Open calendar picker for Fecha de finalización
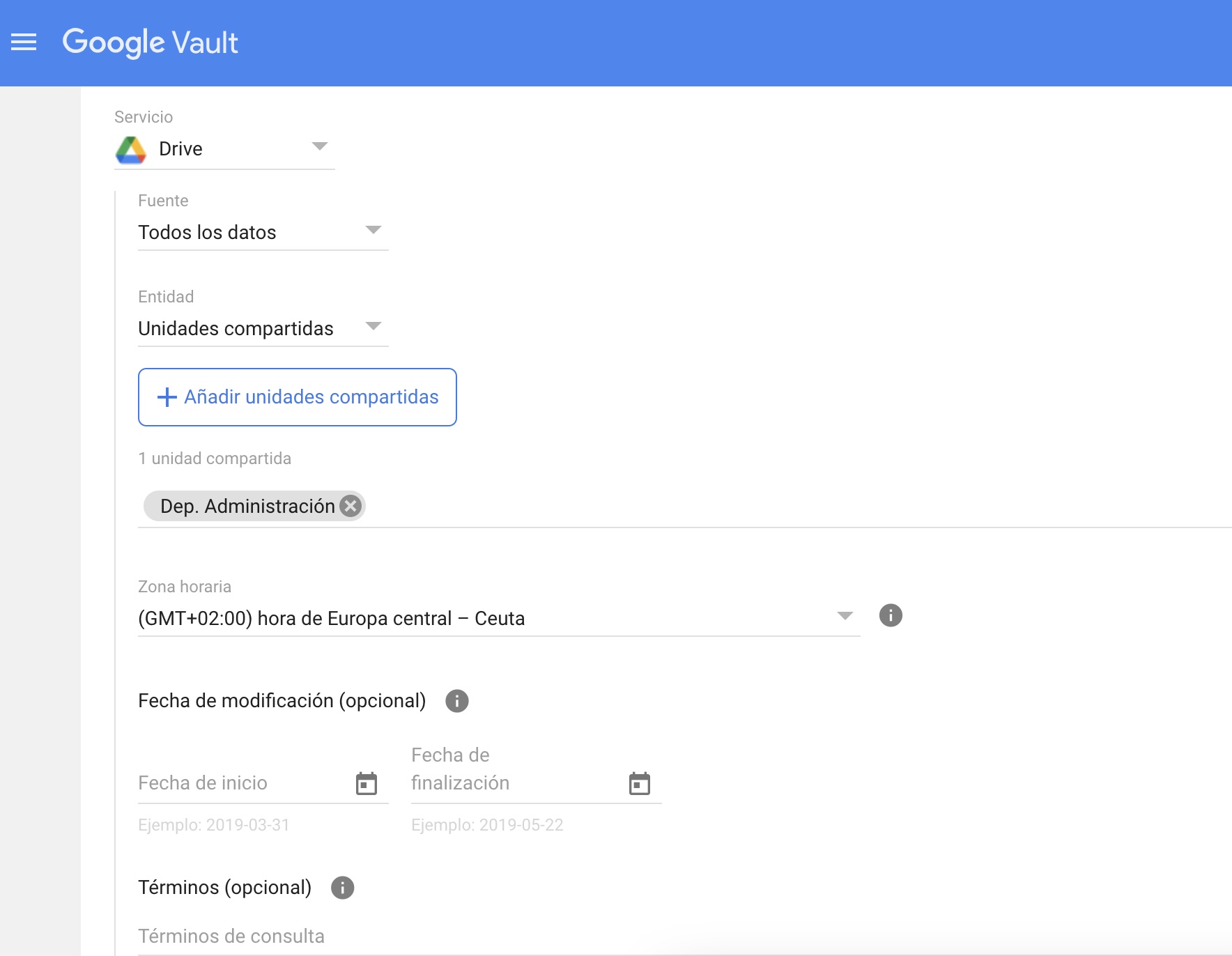The width and height of the screenshot is (1232, 956). (640, 784)
